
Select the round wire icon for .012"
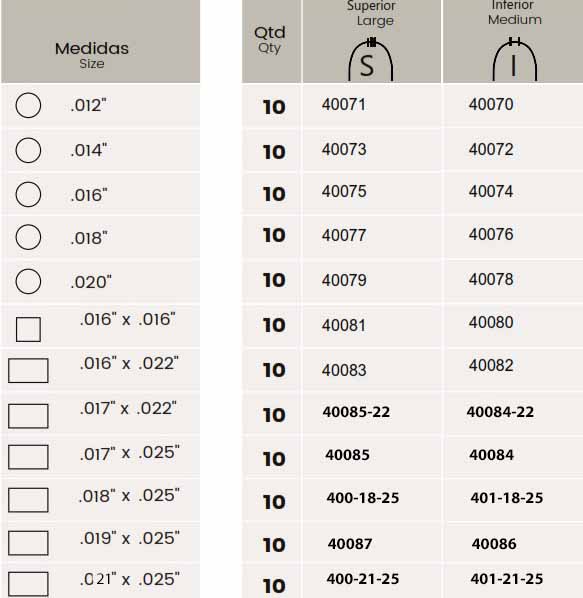tap(28, 105)
